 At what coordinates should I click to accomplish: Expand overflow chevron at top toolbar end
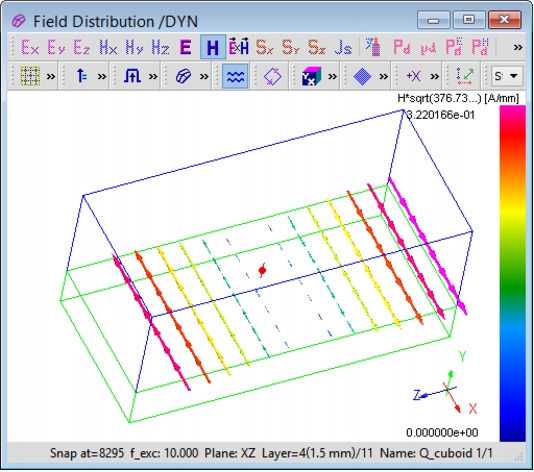point(518,47)
